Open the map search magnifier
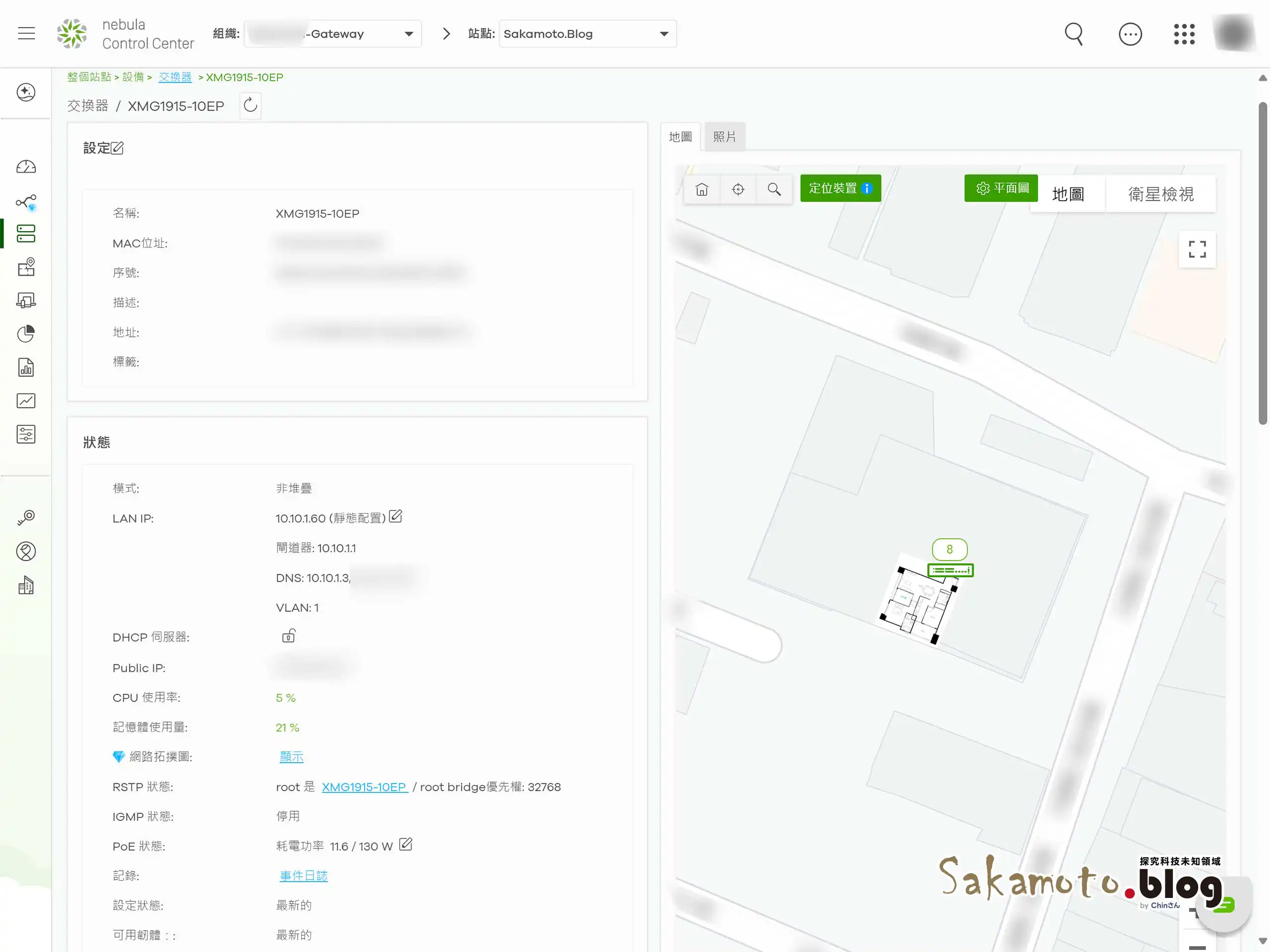Screen dimensions: 1270x952 click(774, 189)
